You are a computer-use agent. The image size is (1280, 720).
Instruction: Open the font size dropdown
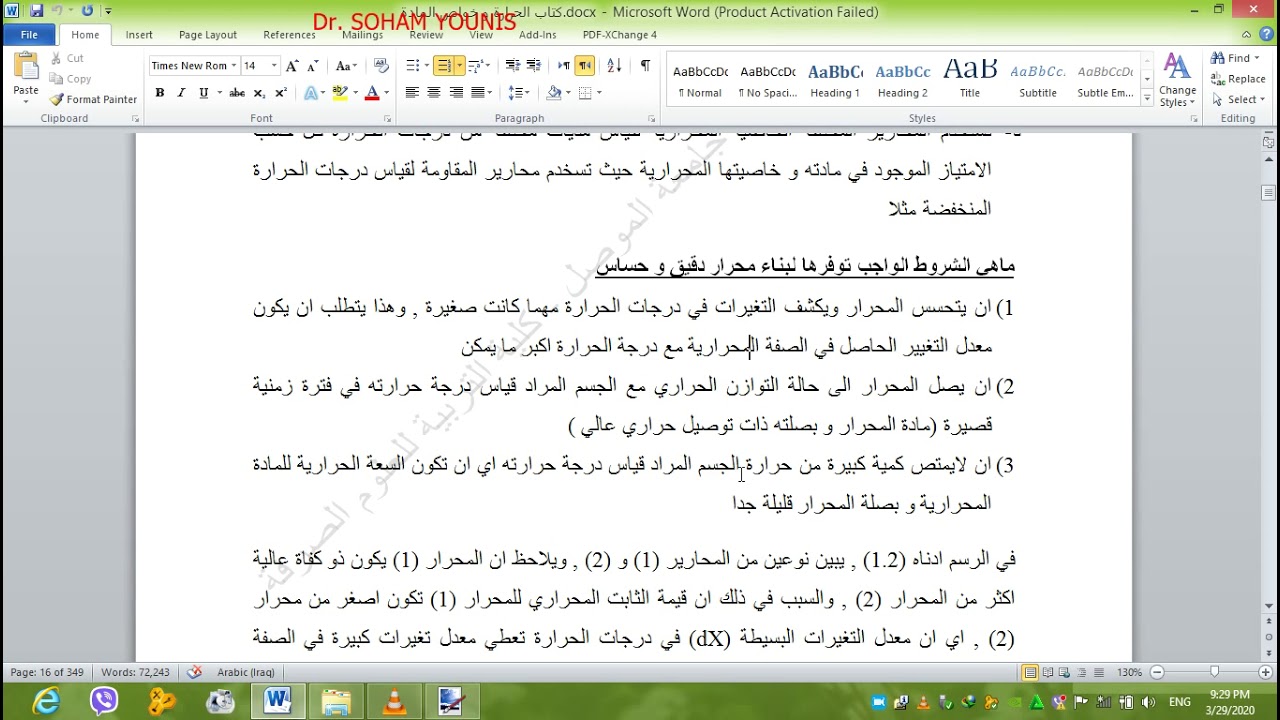tap(274, 66)
